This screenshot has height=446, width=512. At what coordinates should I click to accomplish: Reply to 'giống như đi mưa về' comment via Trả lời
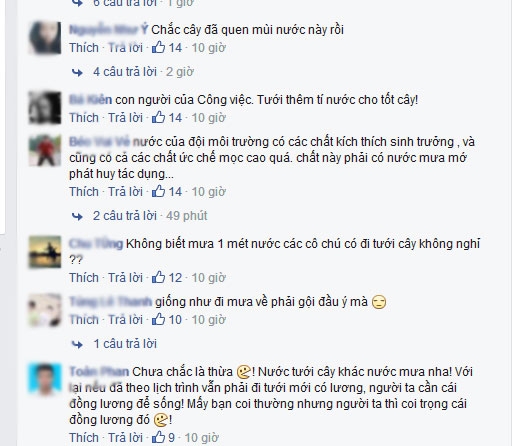pyautogui.click(x=125, y=319)
